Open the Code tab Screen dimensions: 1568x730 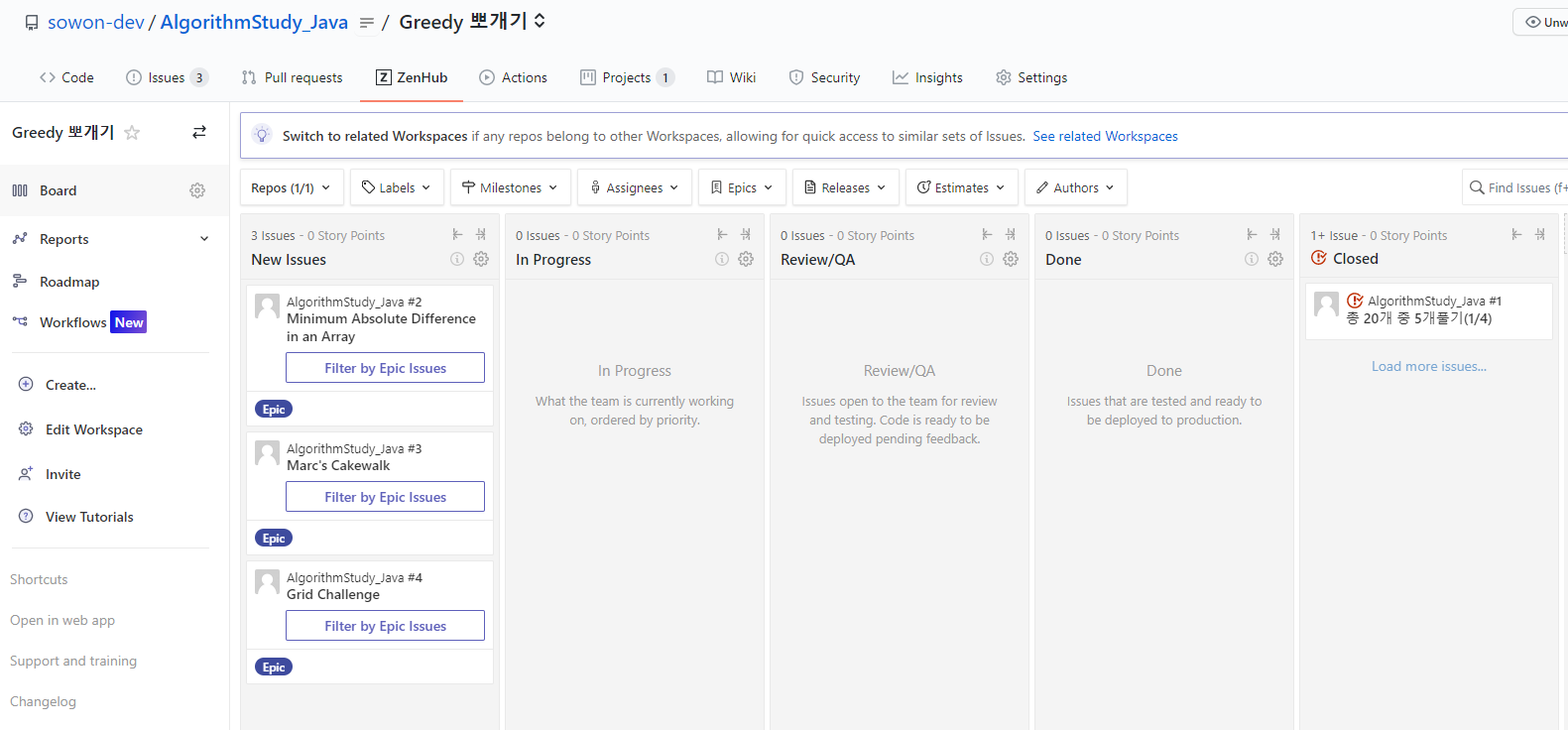click(66, 77)
